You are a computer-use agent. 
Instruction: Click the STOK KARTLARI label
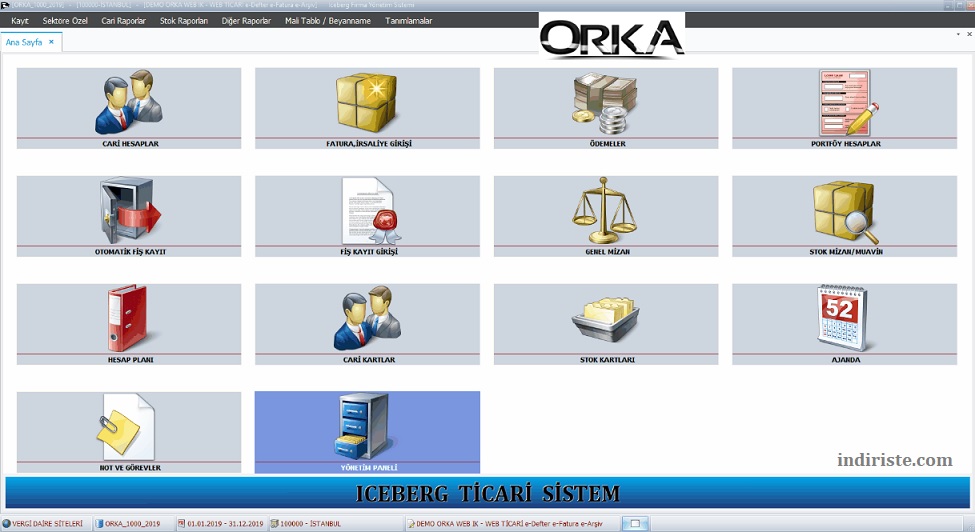pyautogui.click(x=608, y=360)
